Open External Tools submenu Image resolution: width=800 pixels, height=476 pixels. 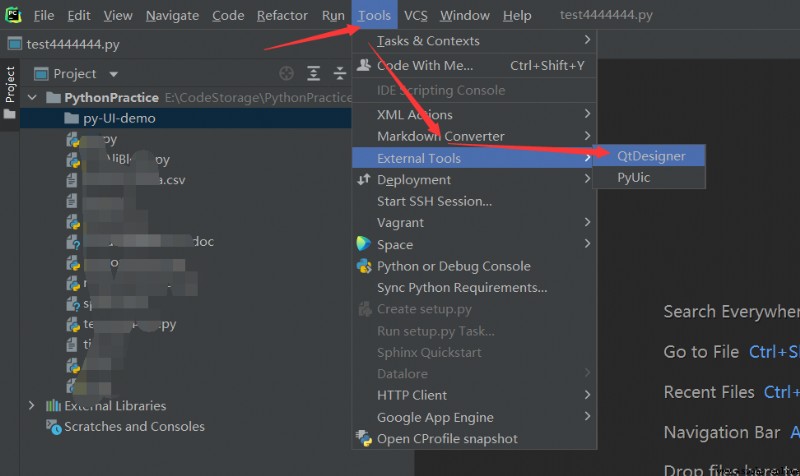[x=474, y=158]
